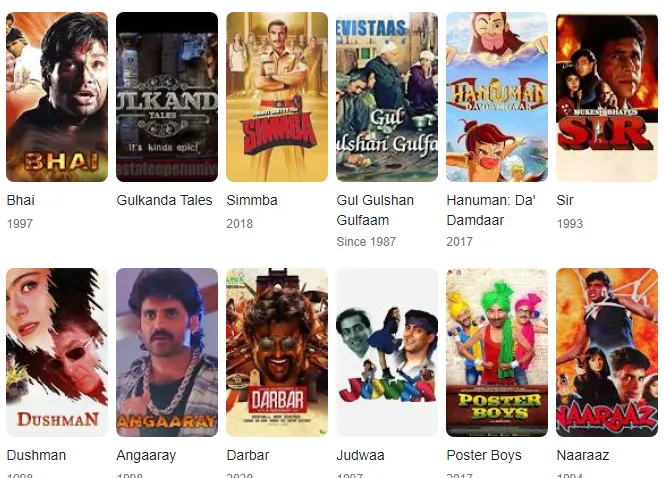Viewport: 664px width, 478px height.
Task: Open the Judwaa title link
Action: (360, 455)
